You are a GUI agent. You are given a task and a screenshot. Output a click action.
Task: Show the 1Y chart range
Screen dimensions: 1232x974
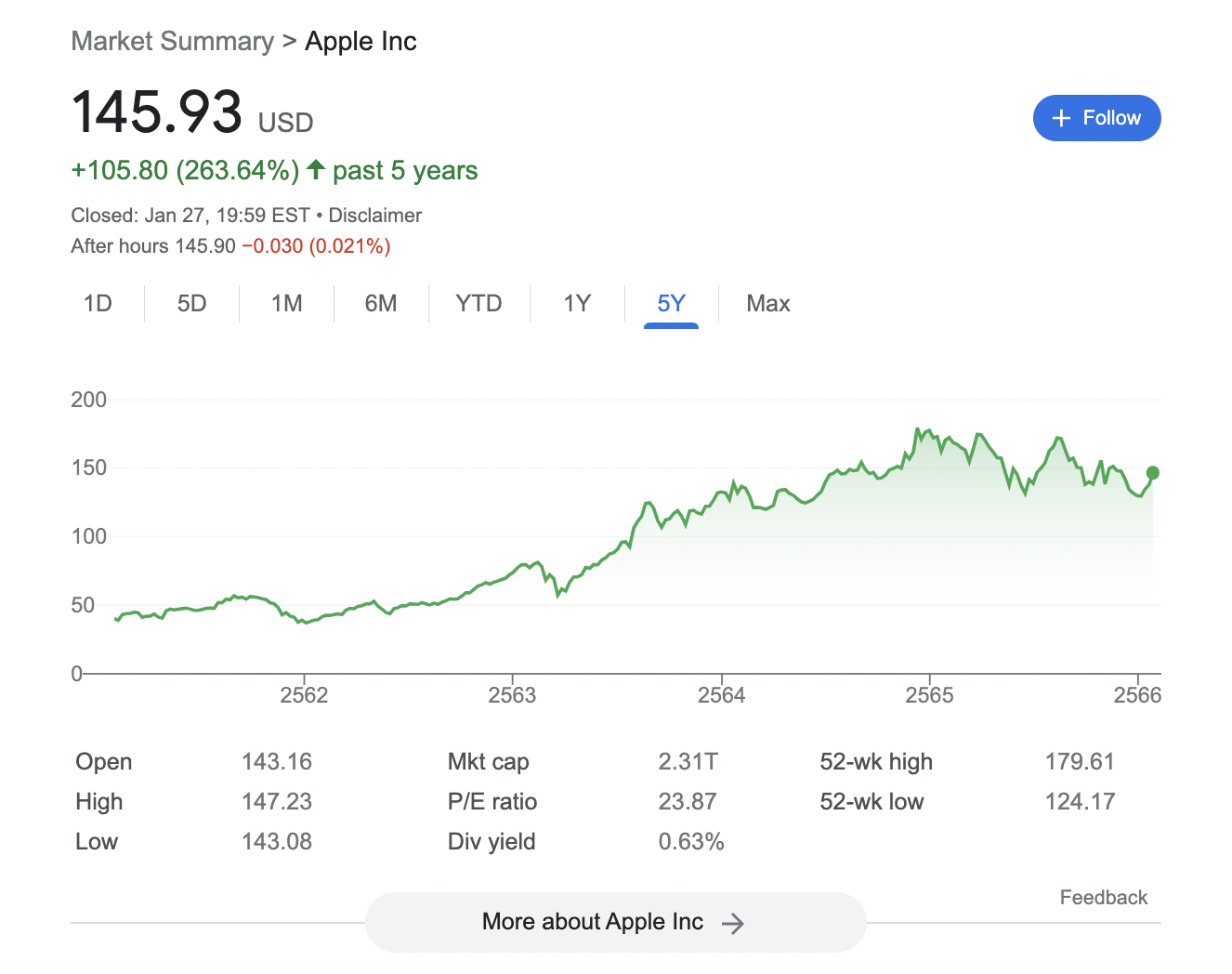pos(577,304)
